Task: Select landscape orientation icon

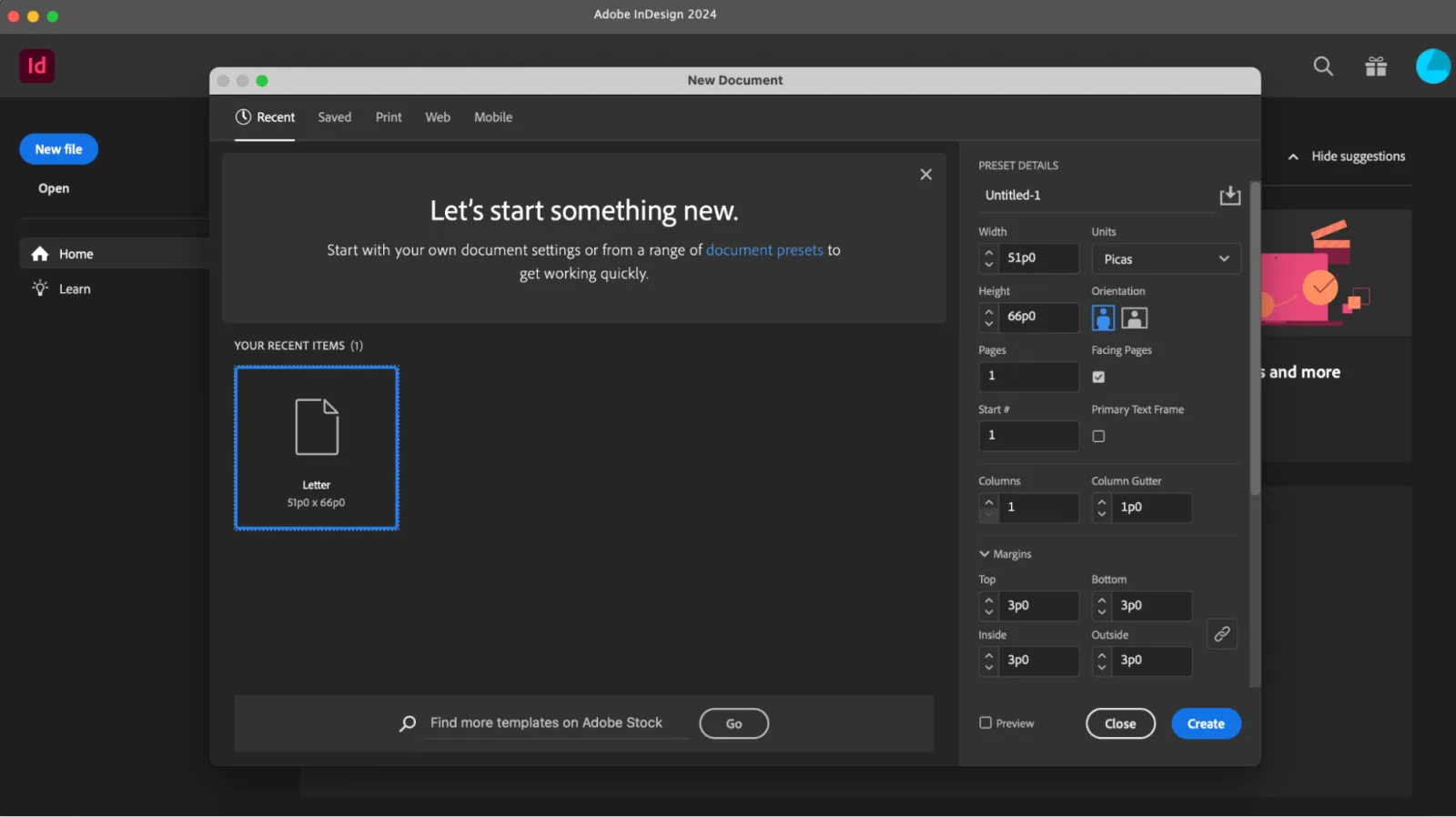Action: 1134,318
